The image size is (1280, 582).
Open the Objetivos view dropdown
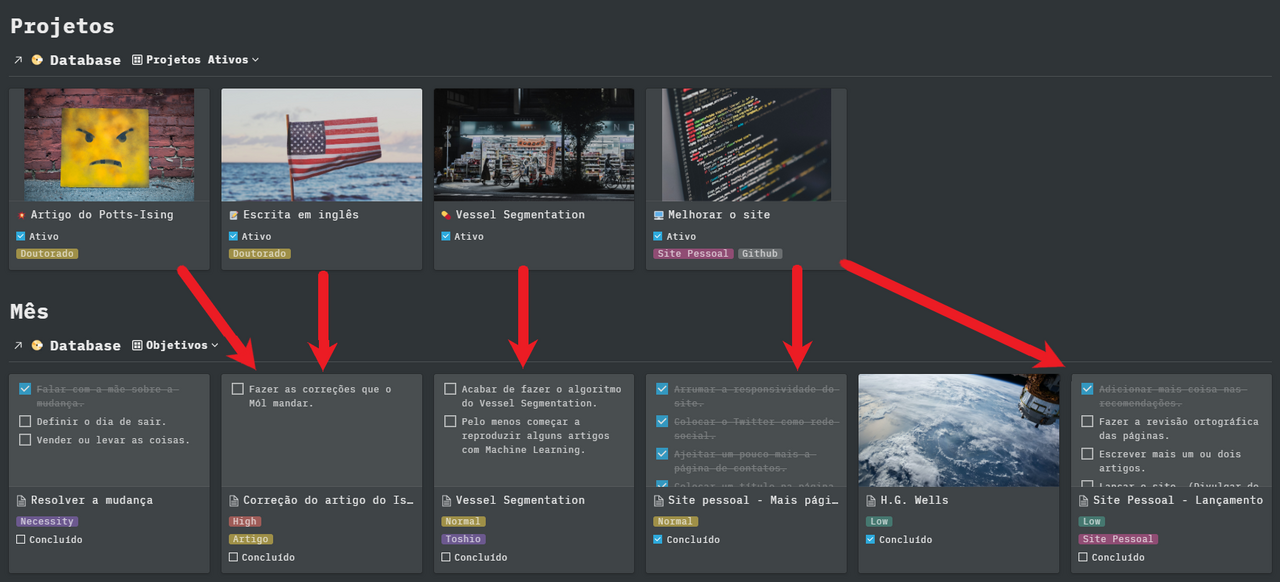click(x=176, y=345)
